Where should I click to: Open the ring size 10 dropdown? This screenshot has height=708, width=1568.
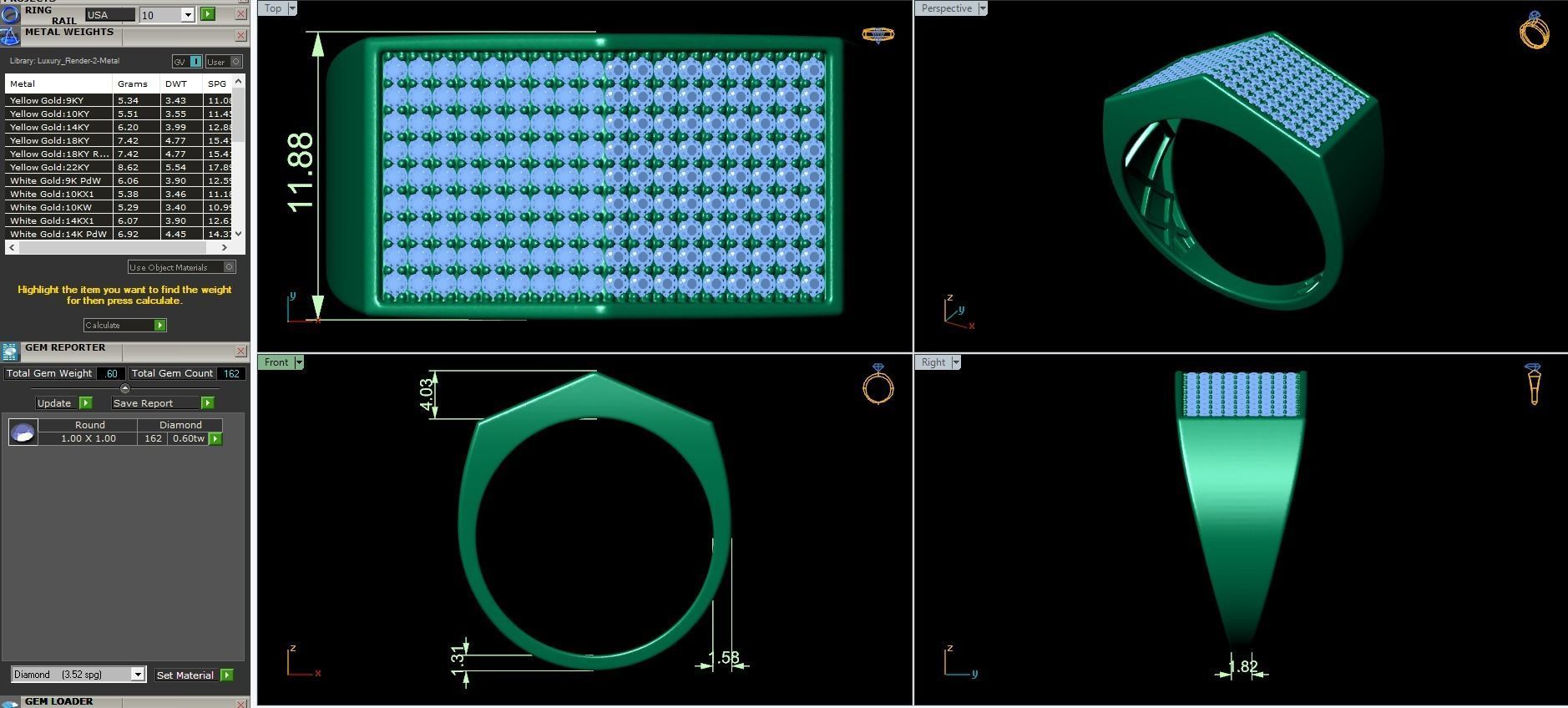(188, 15)
